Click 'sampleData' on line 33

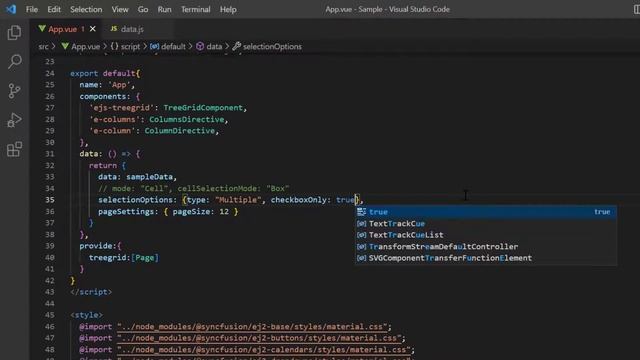tap(149, 177)
